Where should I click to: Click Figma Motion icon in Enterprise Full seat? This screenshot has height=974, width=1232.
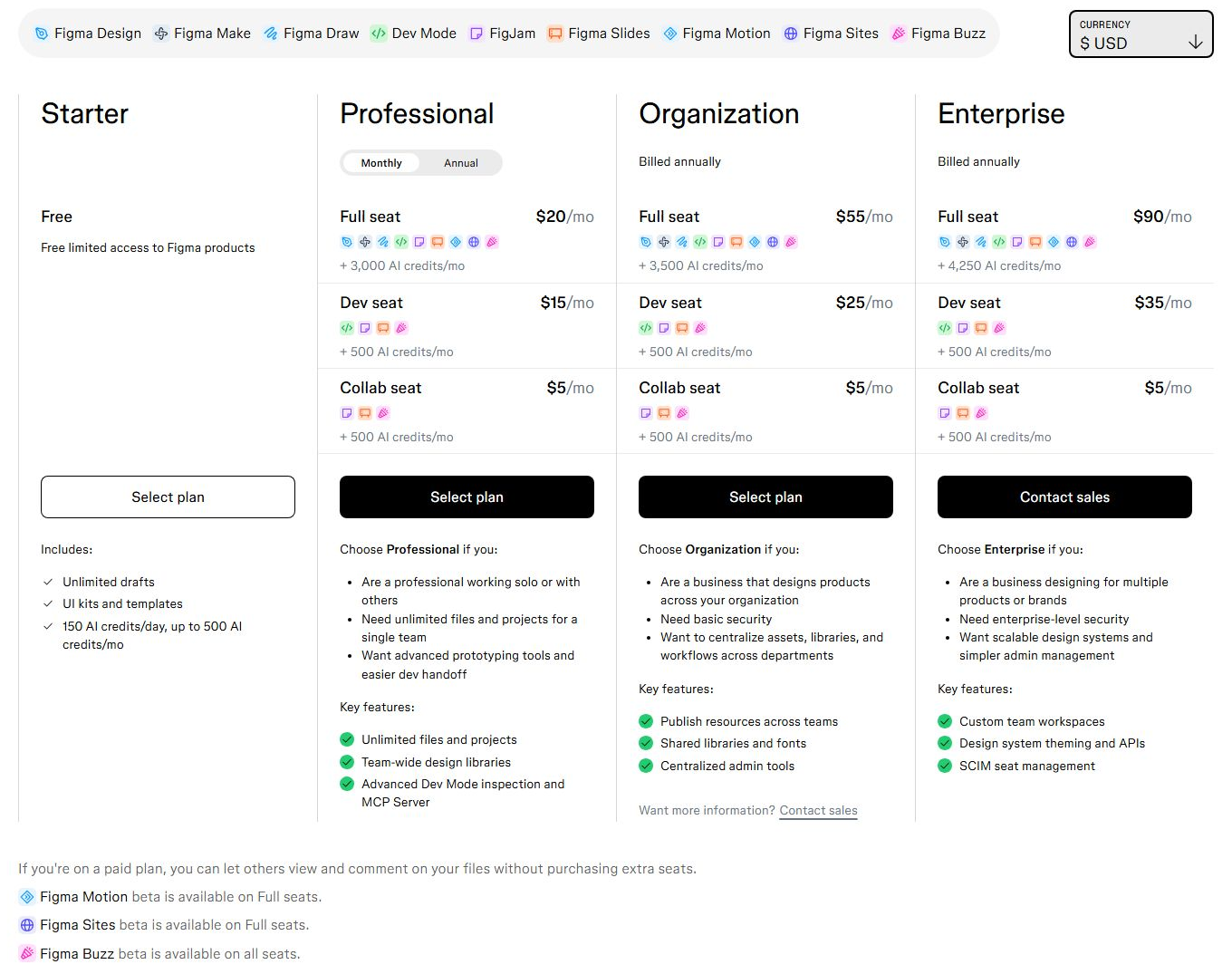coord(1054,242)
